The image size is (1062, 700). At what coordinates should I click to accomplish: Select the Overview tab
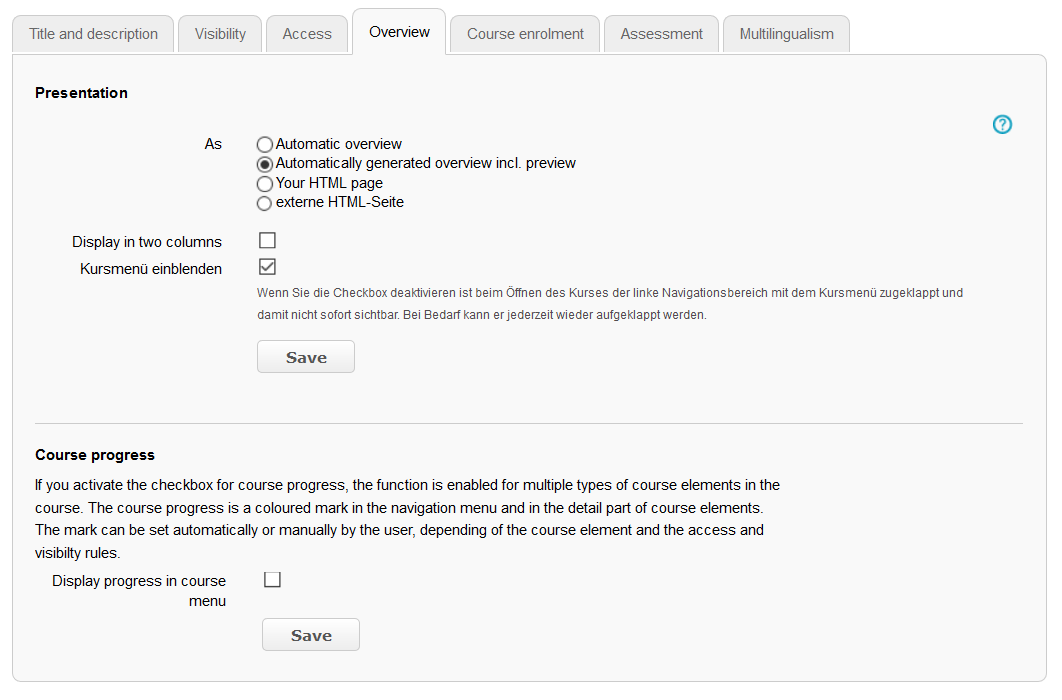coord(398,31)
